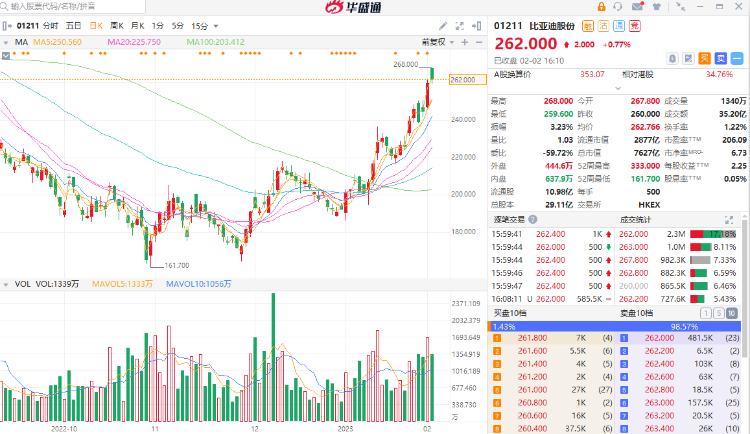The height and width of the screenshot is (434, 750).
Task: Click the left panel expand icon
Action: point(6,26)
